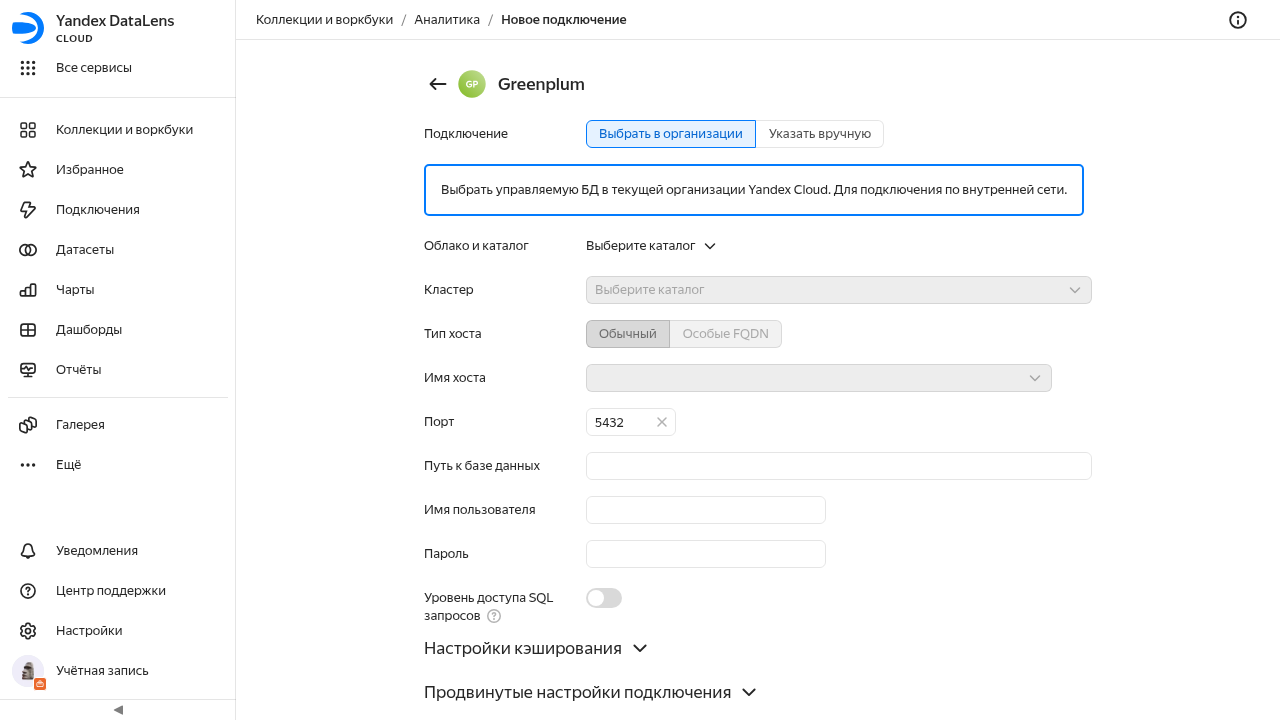
Task: Open 'Центр поддержки' menu item
Action: tap(111, 591)
